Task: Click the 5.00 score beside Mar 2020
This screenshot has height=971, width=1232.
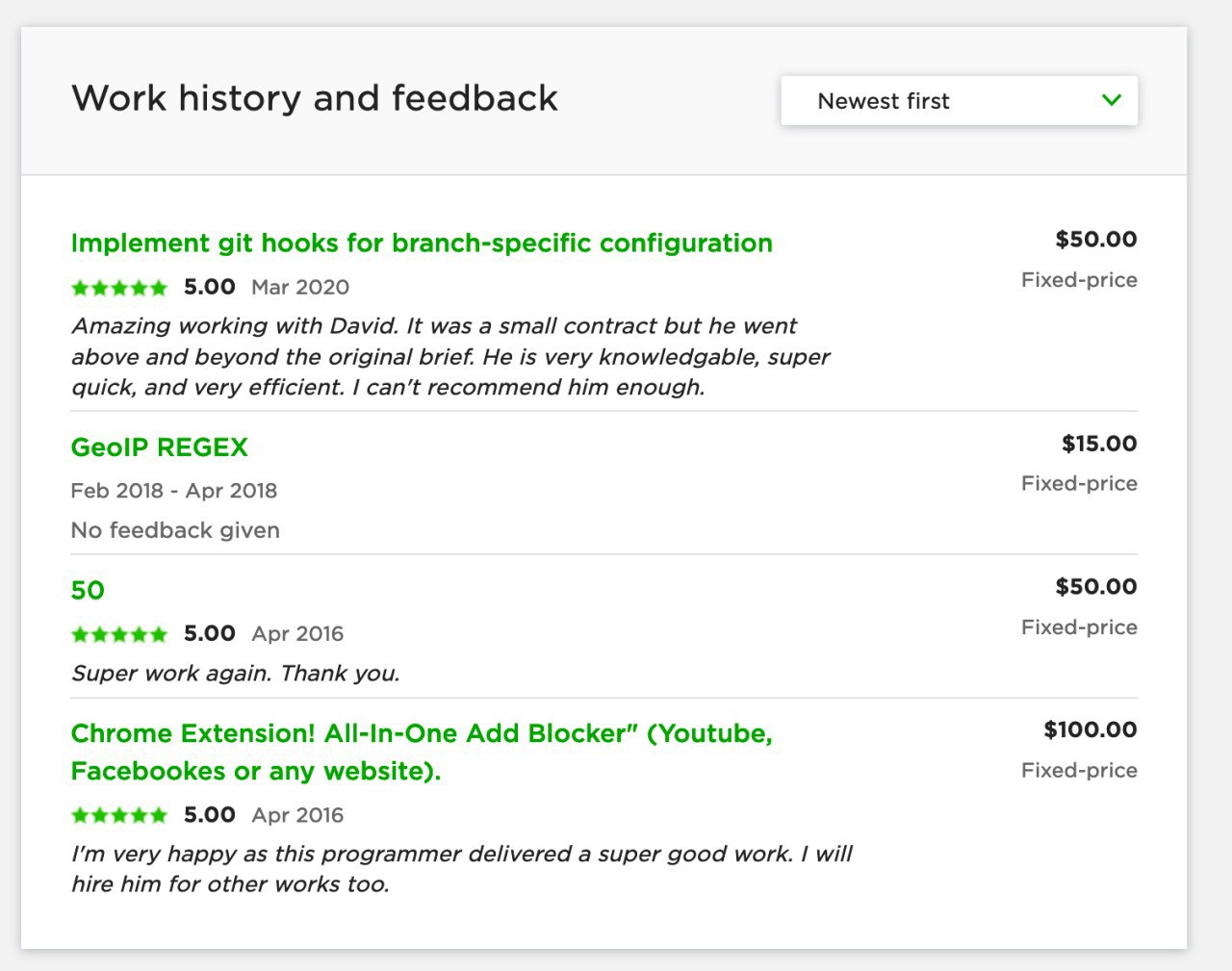Action: [x=210, y=287]
